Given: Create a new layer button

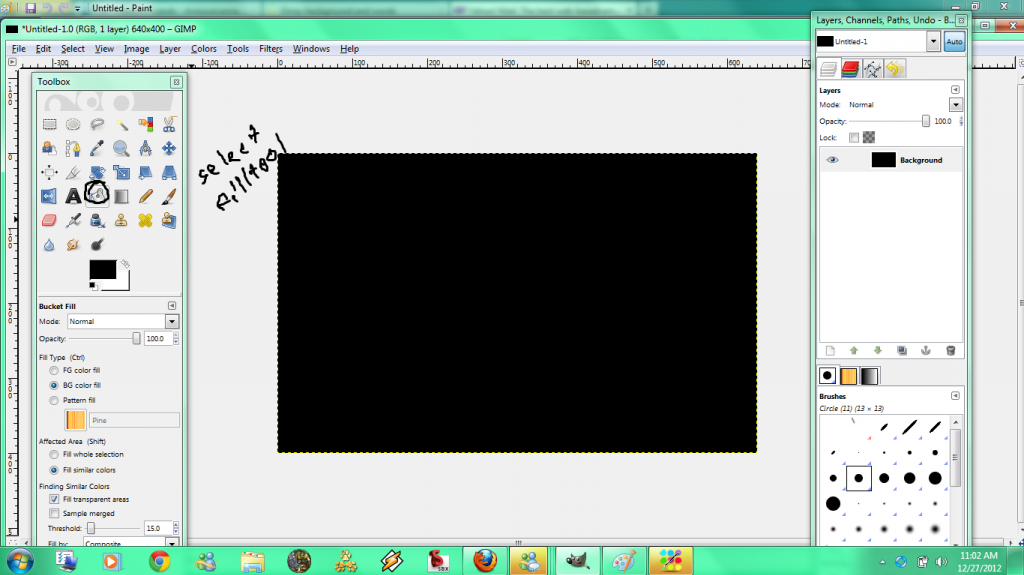Looking at the screenshot, I should 830,351.
